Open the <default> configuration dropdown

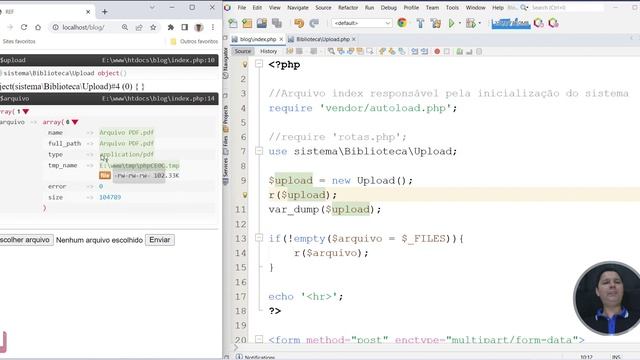point(362,23)
